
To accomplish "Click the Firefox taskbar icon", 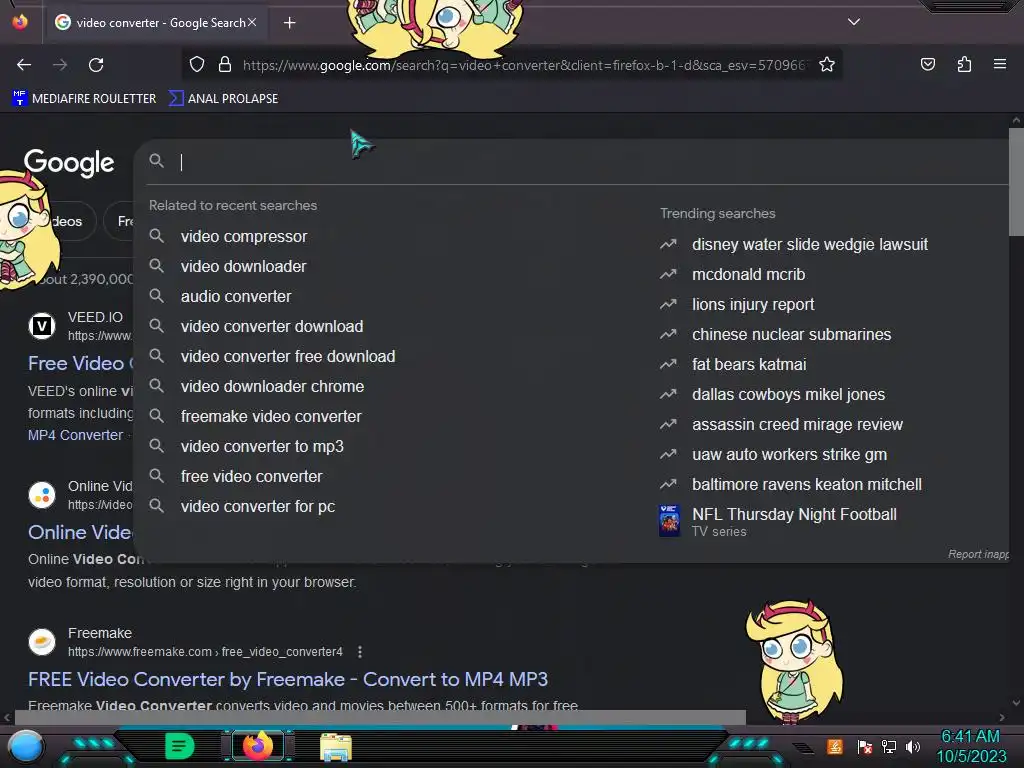I will (257, 746).
